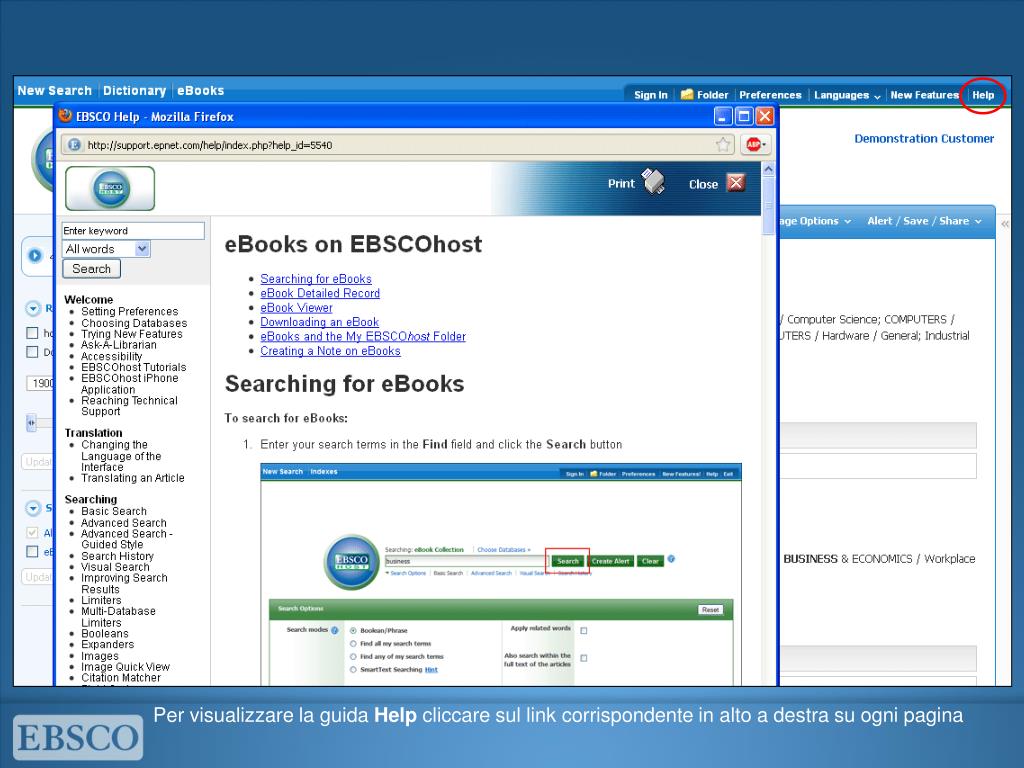Open Choosing Databases help topic
Viewport: 1024px width, 768px height.
coord(134,323)
